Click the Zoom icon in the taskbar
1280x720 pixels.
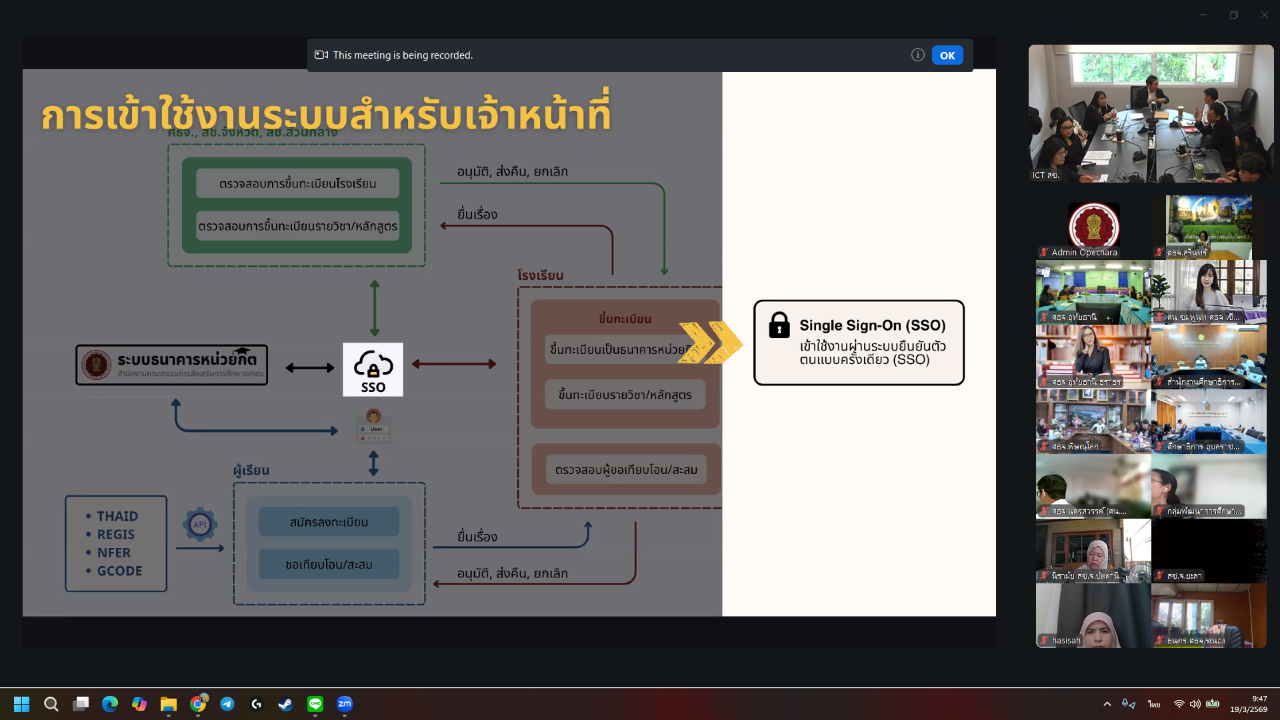coord(344,704)
